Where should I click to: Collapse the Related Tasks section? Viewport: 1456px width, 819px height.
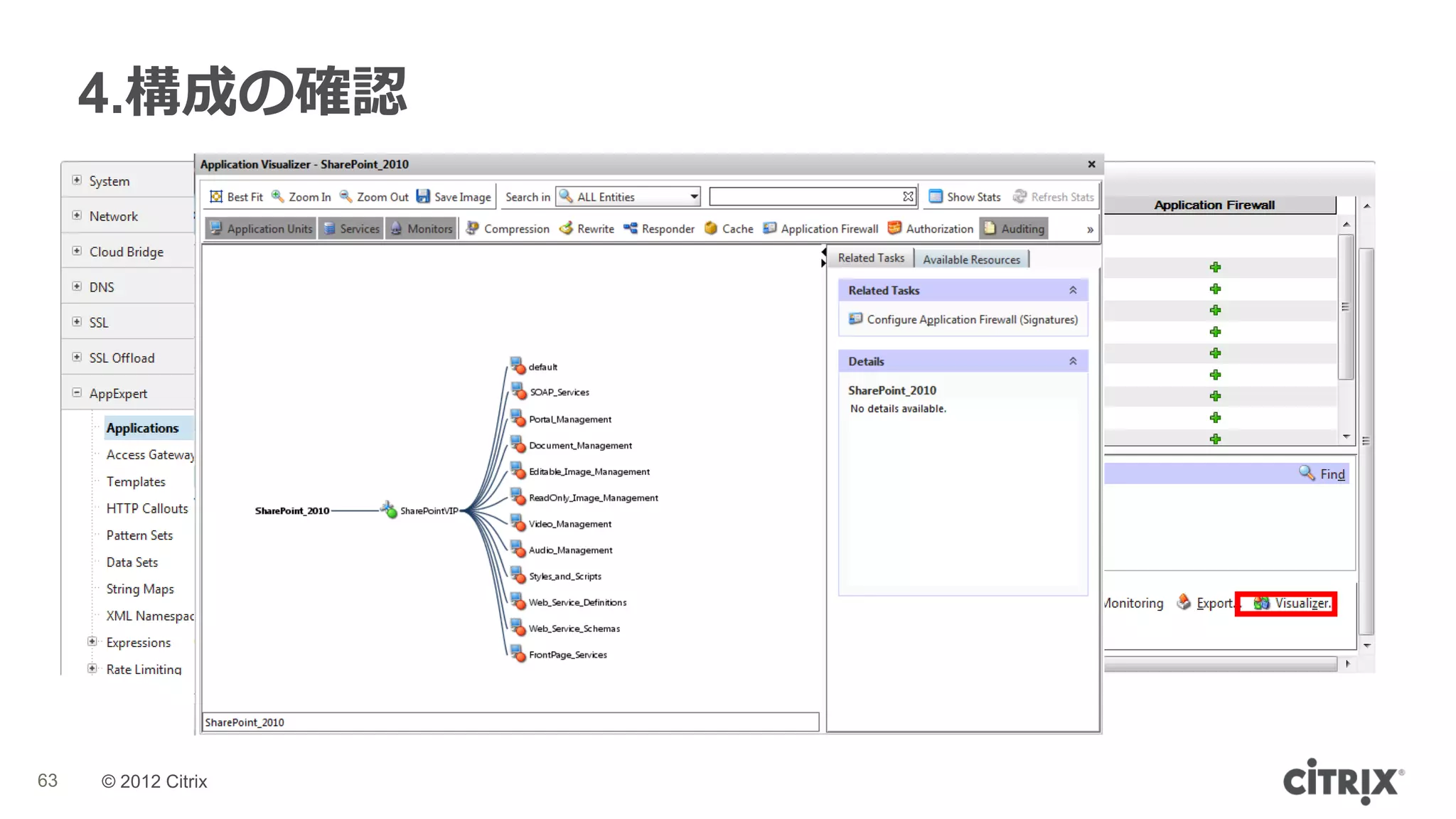click(1073, 290)
